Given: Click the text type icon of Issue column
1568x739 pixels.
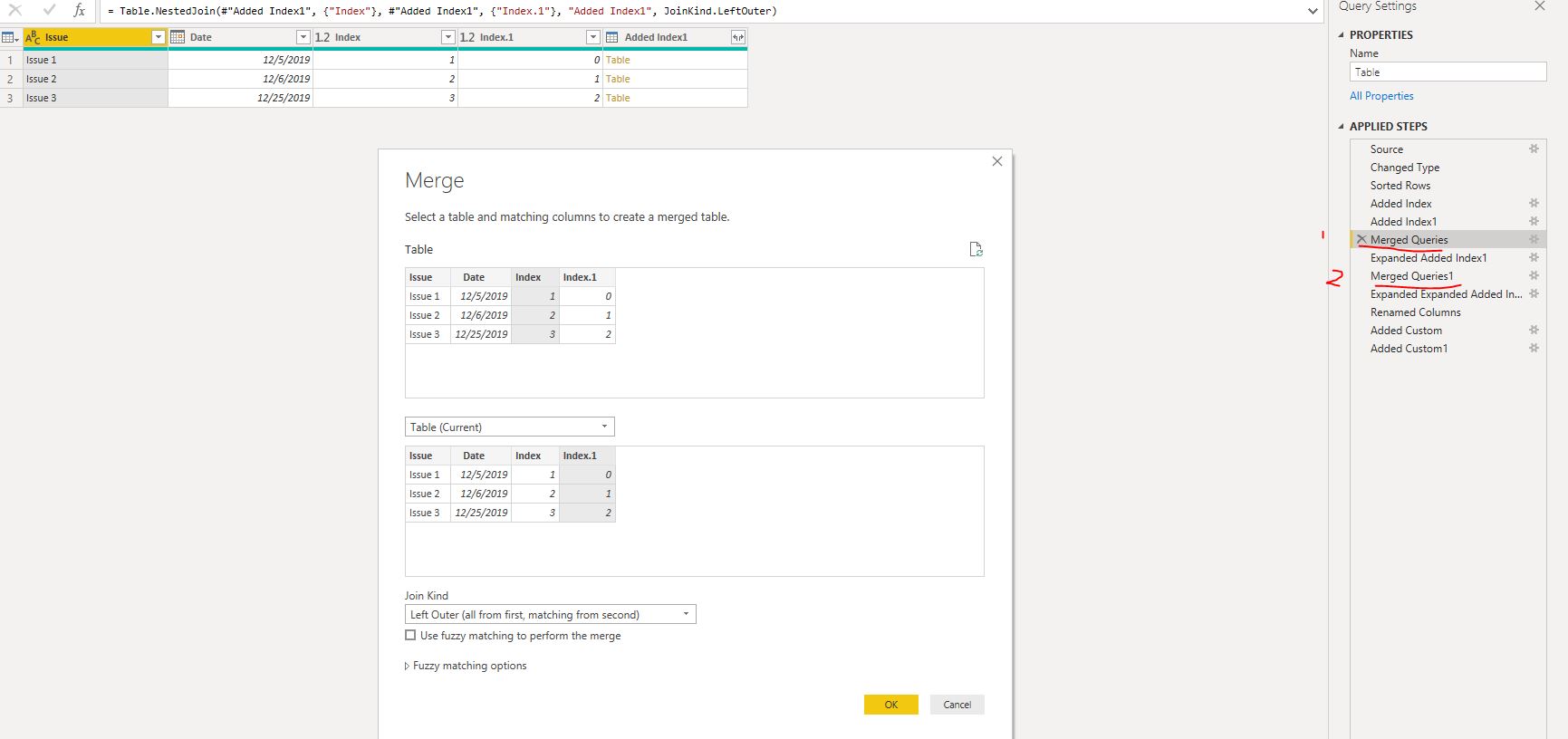Looking at the screenshot, I should (33, 37).
